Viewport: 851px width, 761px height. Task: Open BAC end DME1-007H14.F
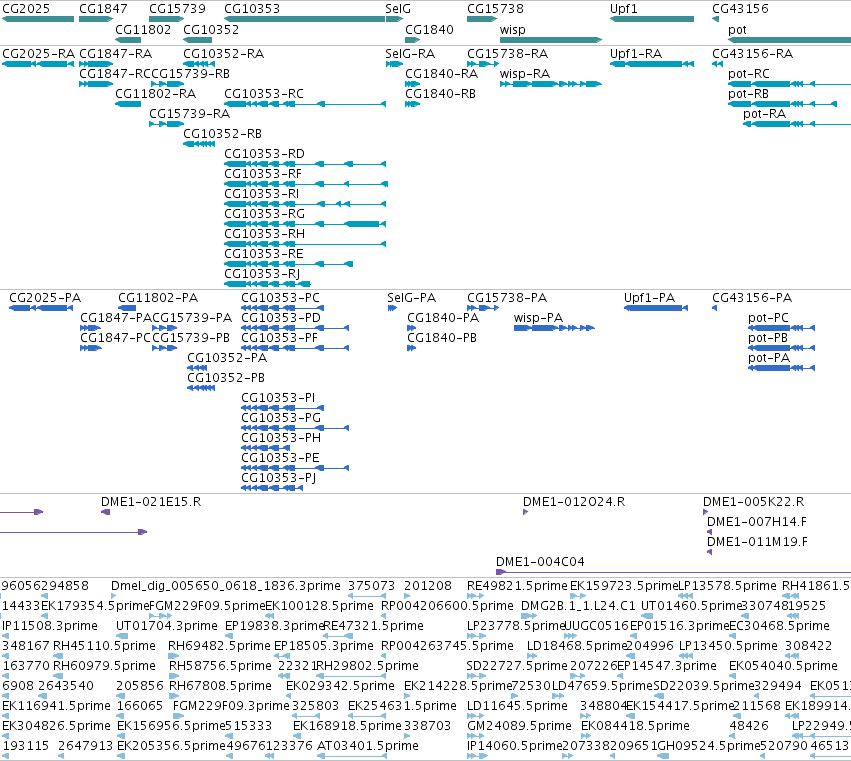pos(757,522)
